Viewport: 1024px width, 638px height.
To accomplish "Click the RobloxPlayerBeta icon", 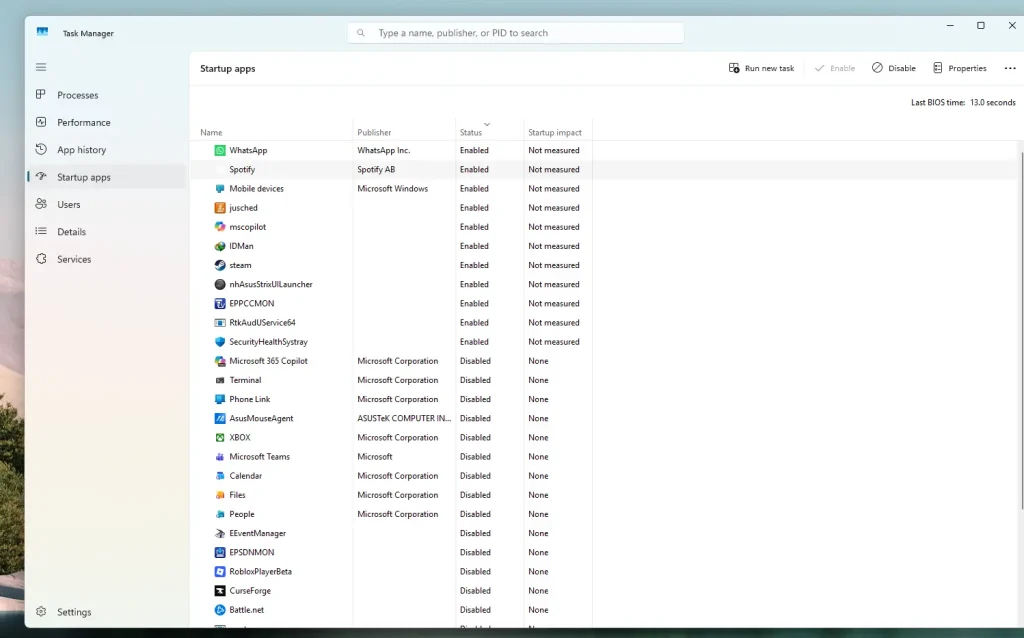I will coord(220,571).
